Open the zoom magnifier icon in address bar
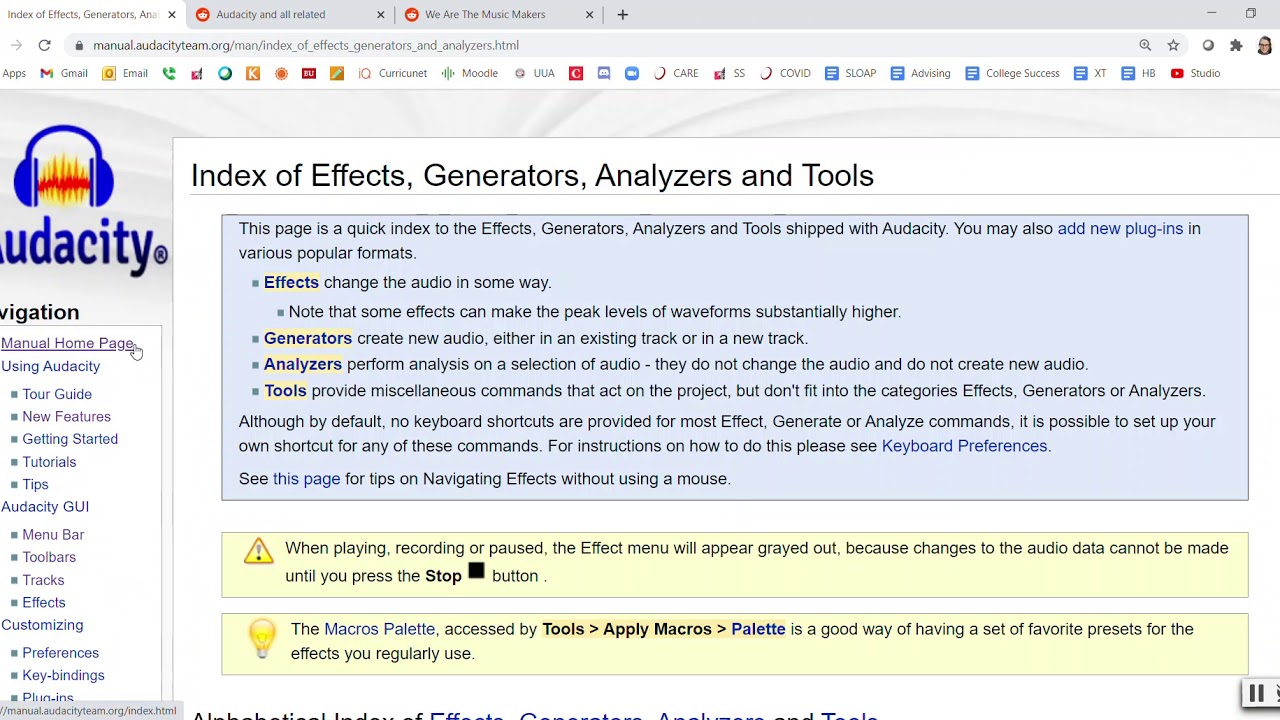The height and width of the screenshot is (720, 1280). click(1145, 45)
